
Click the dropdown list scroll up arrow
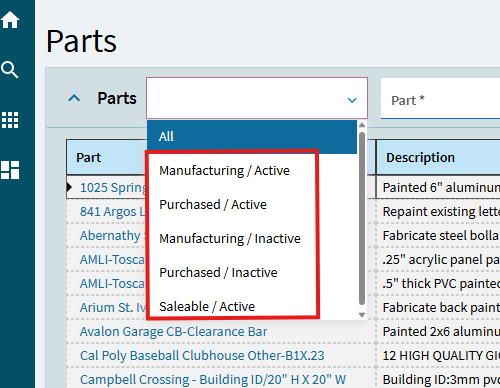tap(362, 125)
